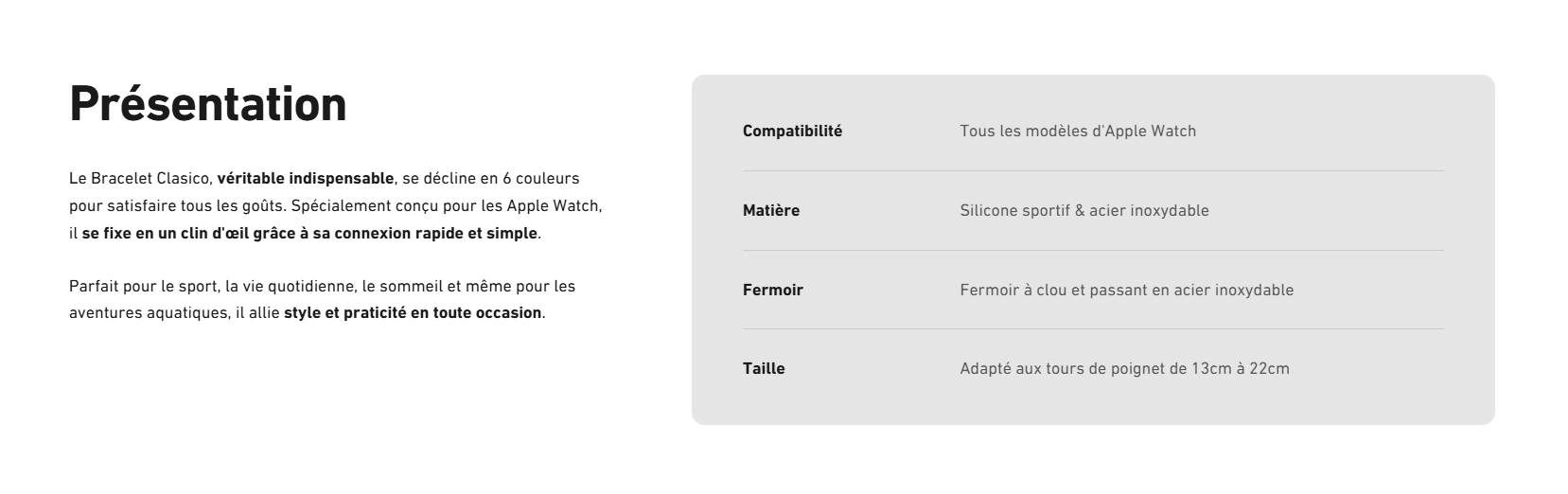Click the wrist size 13cm à 22cm text

click(x=1241, y=368)
